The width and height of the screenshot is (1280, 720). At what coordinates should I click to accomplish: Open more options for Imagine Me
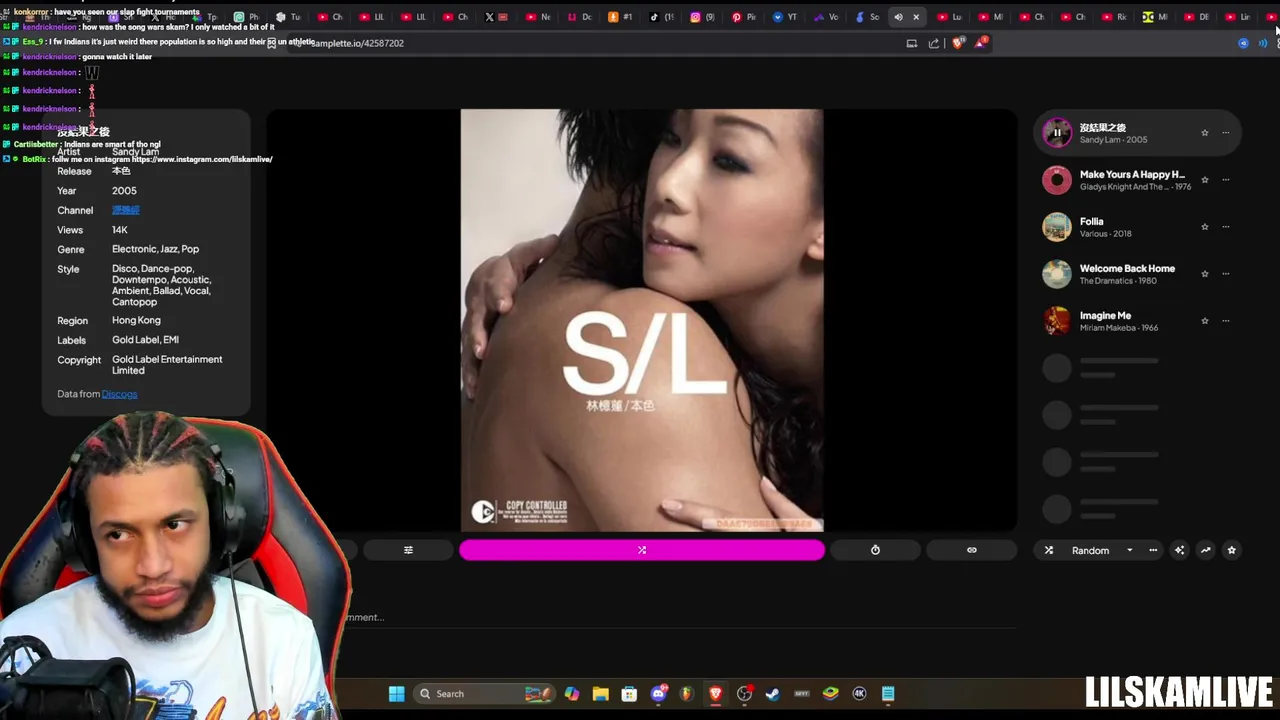pyautogui.click(x=1226, y=321)
